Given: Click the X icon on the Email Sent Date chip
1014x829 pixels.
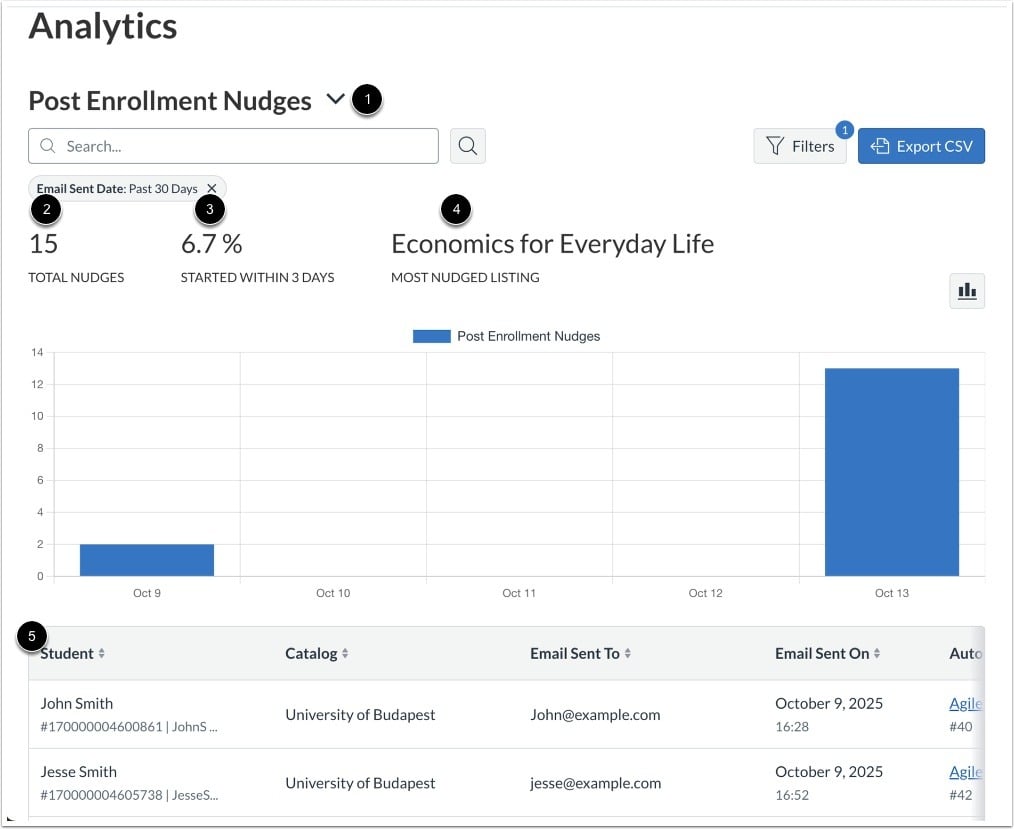Looking at the screenshot, I should 211,187.
